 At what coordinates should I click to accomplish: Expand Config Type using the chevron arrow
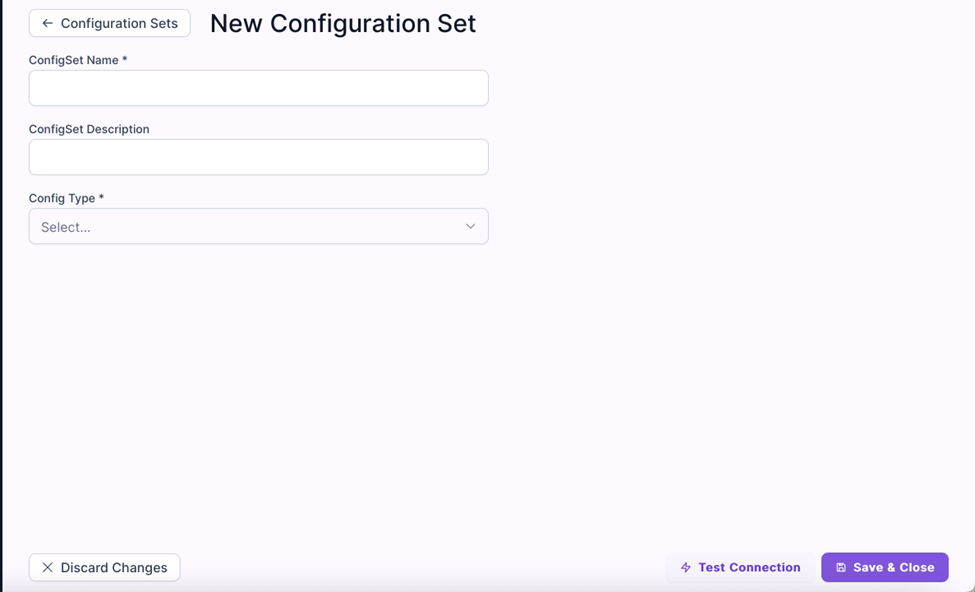[471, 226]
